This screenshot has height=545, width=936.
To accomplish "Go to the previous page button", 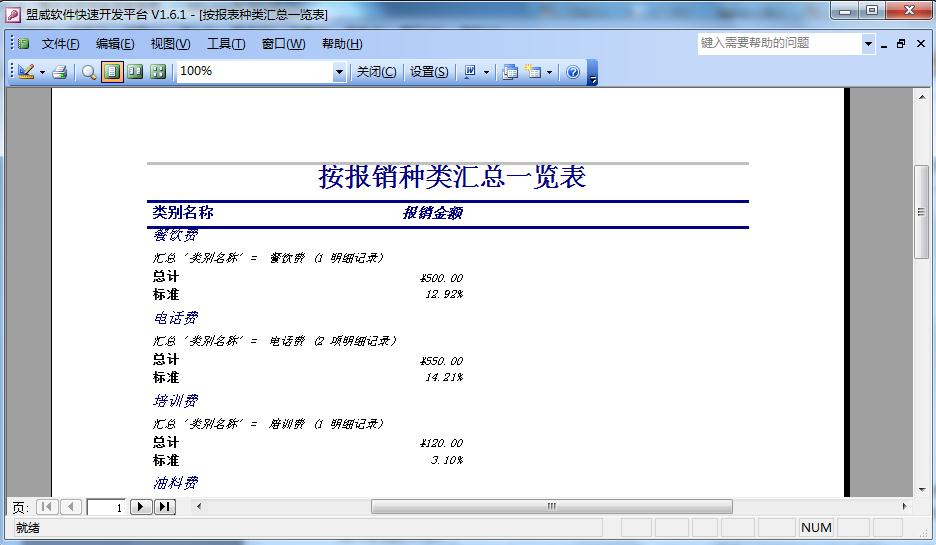I will [71, 507].
